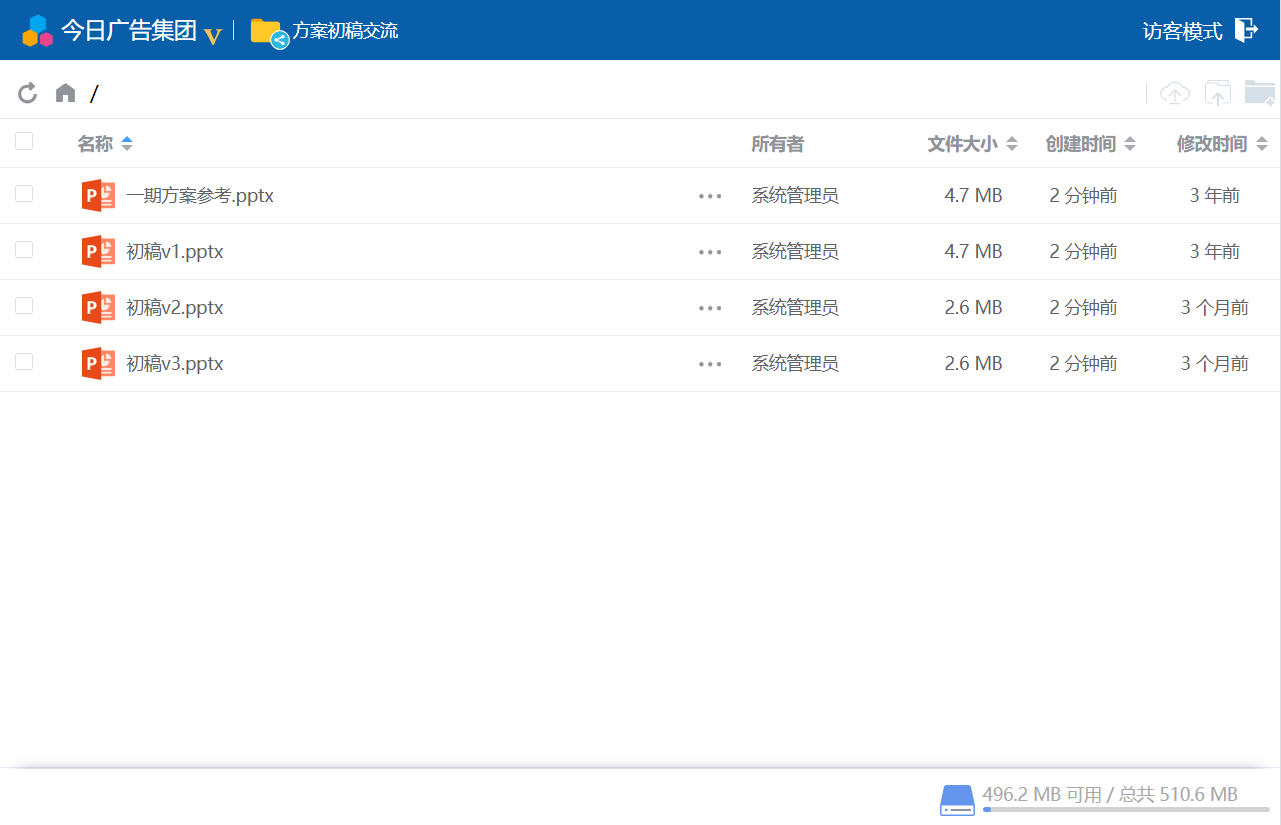Click 3 年前 modified time of 初稿v1.pptx
The height and width of the screenshot is (825, 1281).
(1215, 252)
